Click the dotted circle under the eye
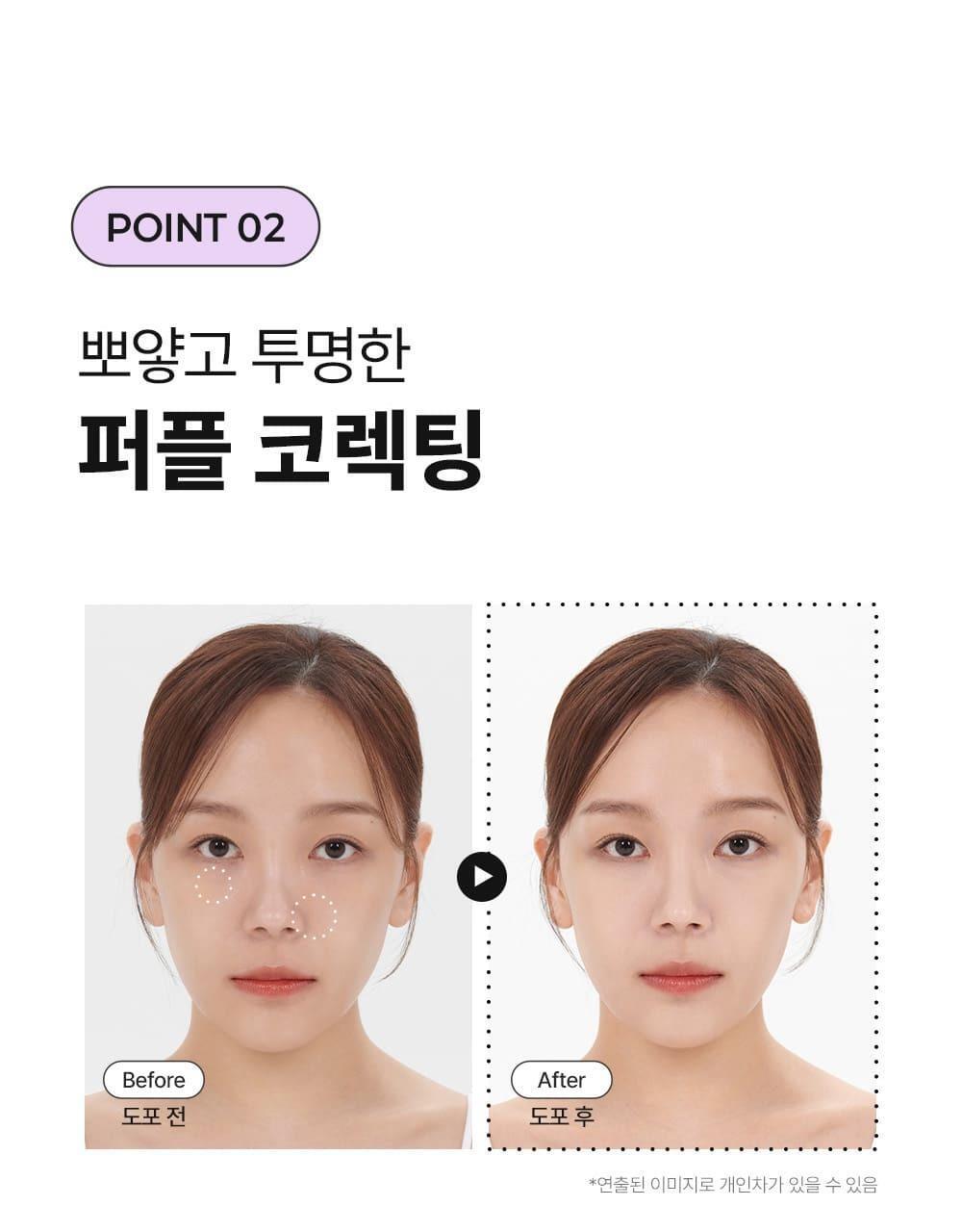The height and width of the screenshot is (1232, 962). [215, 884]
